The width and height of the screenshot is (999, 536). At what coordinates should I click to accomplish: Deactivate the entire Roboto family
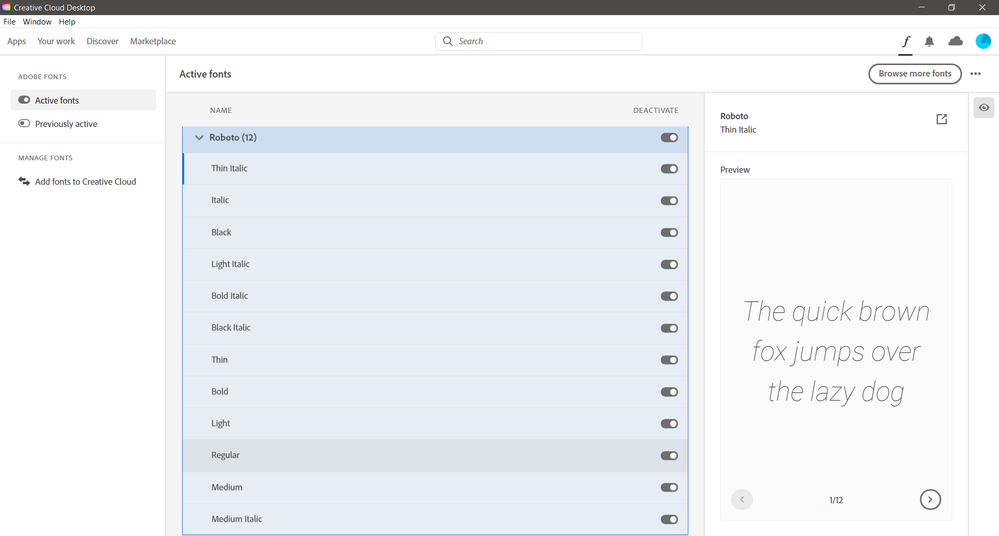(x=669, y=138)
